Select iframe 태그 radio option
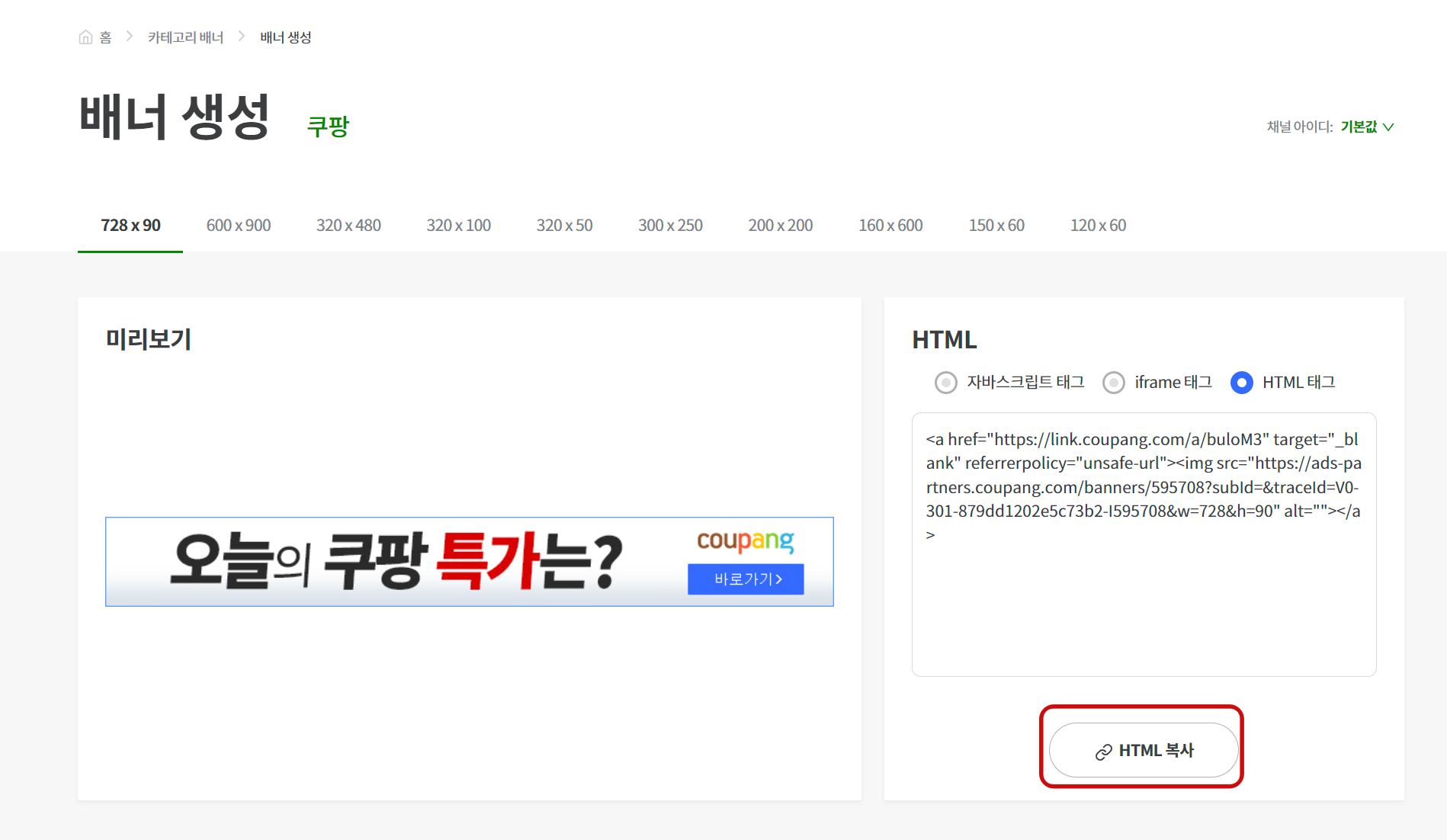Screen dimensions: 1447x840 [1114, 382]
